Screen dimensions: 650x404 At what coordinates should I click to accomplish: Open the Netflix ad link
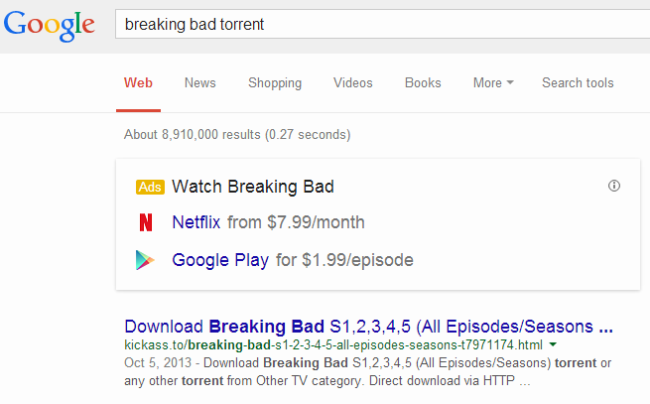click(x=197, y=222)
